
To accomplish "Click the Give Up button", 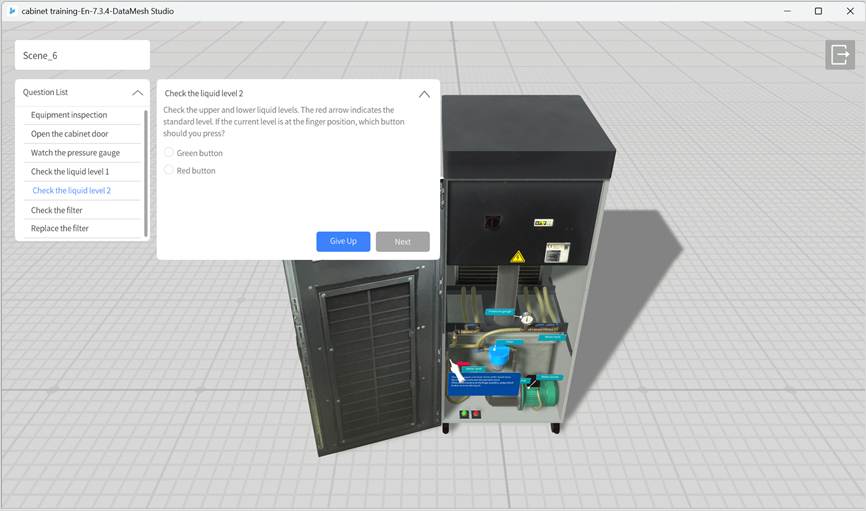I will [343, 242].
